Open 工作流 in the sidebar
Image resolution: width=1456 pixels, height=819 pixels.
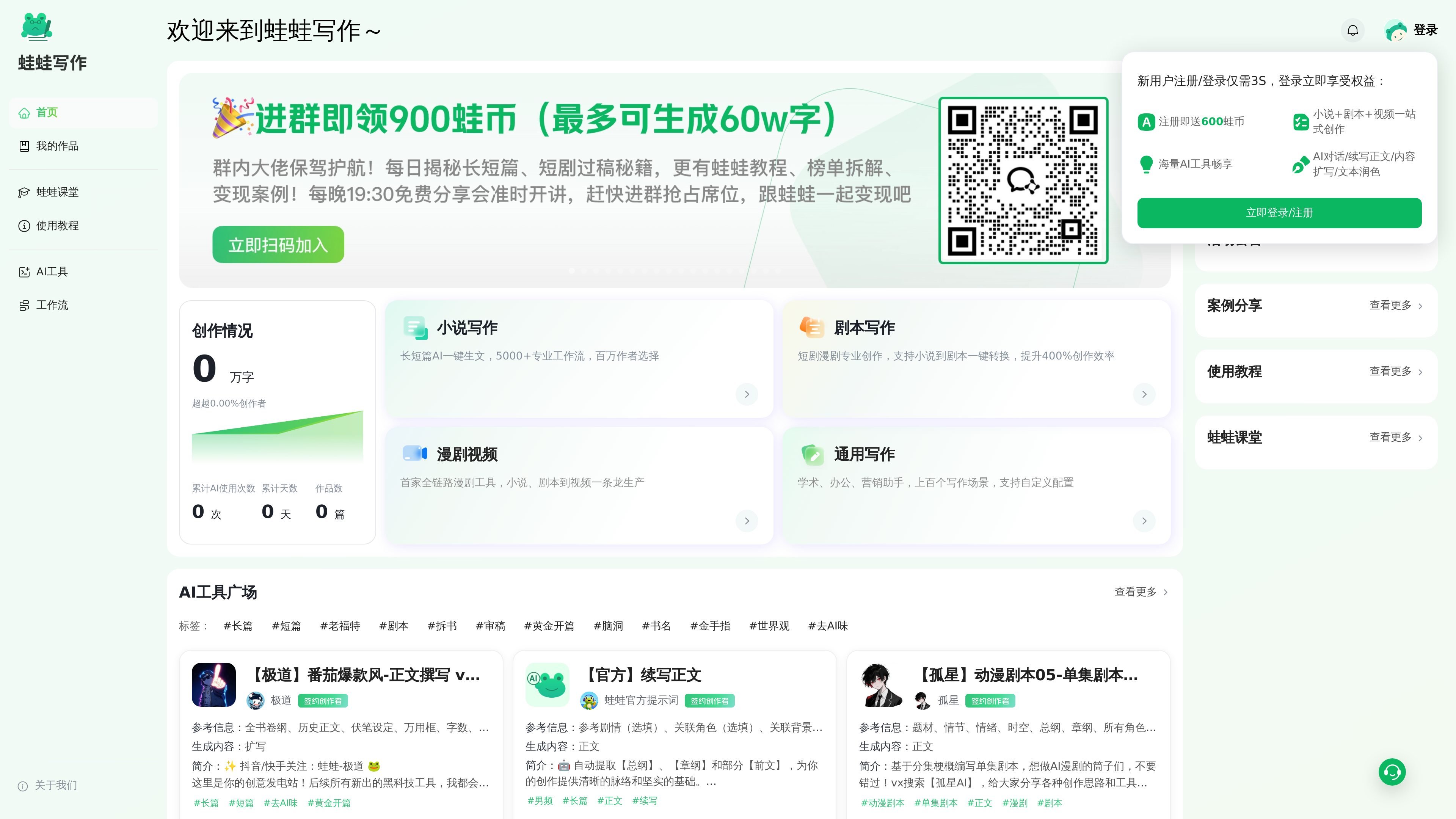pos(83,306)
